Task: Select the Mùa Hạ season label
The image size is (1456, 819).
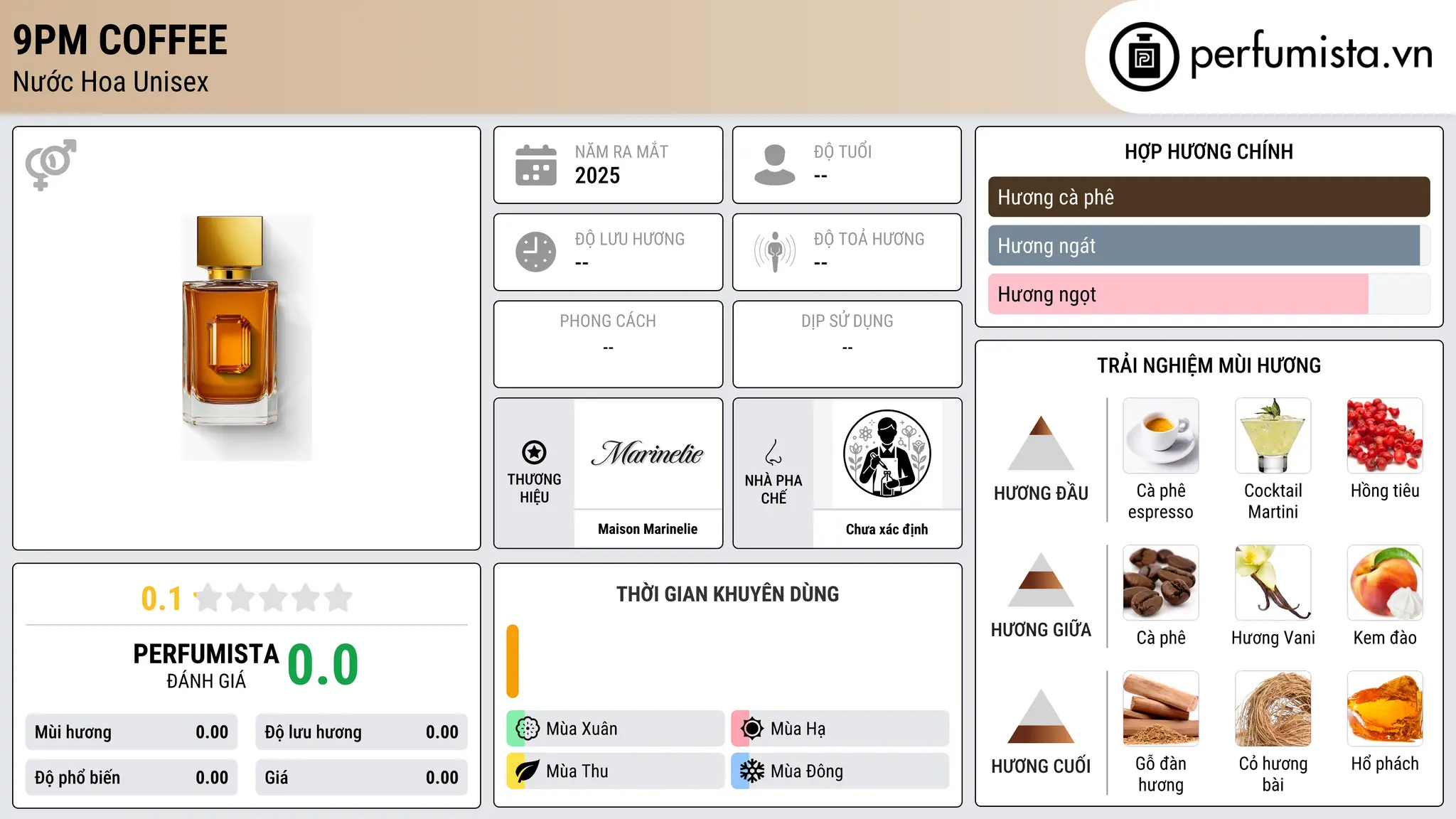Action: click(x=798, y=729)
